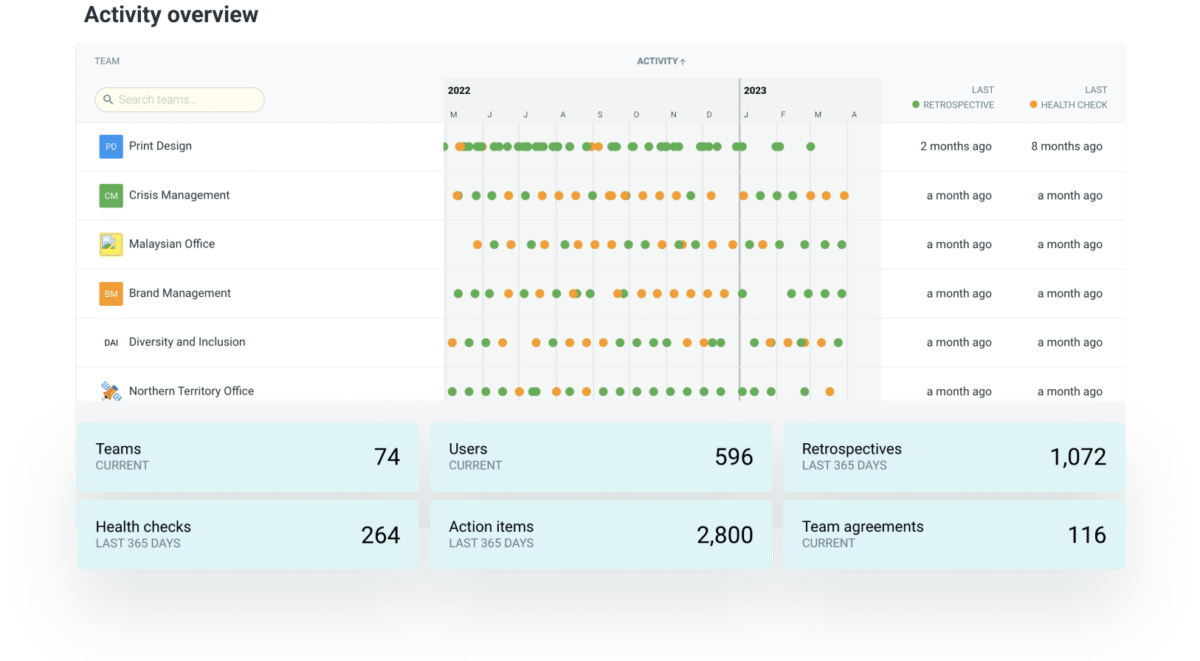Click the Northern Territory Office rocket avatar

coord(111,390)
